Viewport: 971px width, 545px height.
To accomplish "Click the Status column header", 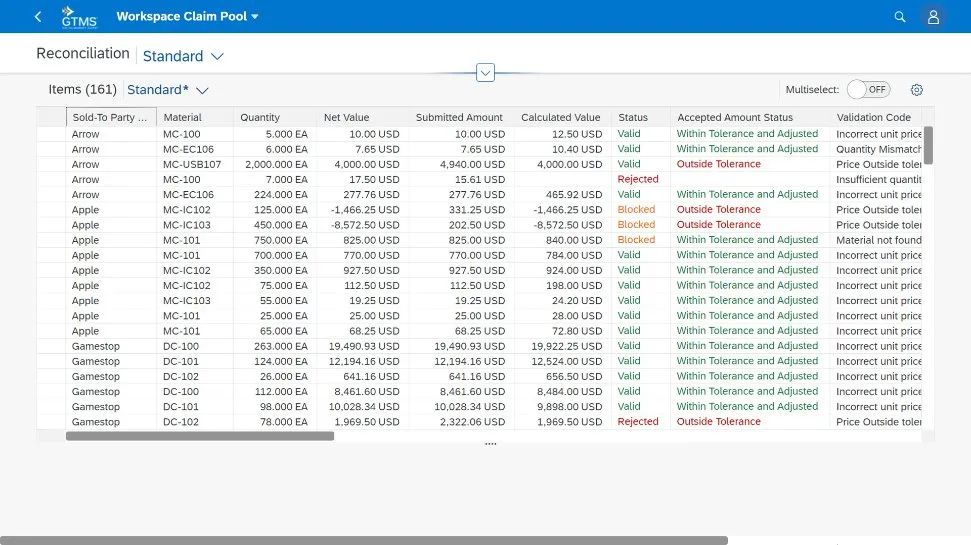I will (x=633, y=118).
